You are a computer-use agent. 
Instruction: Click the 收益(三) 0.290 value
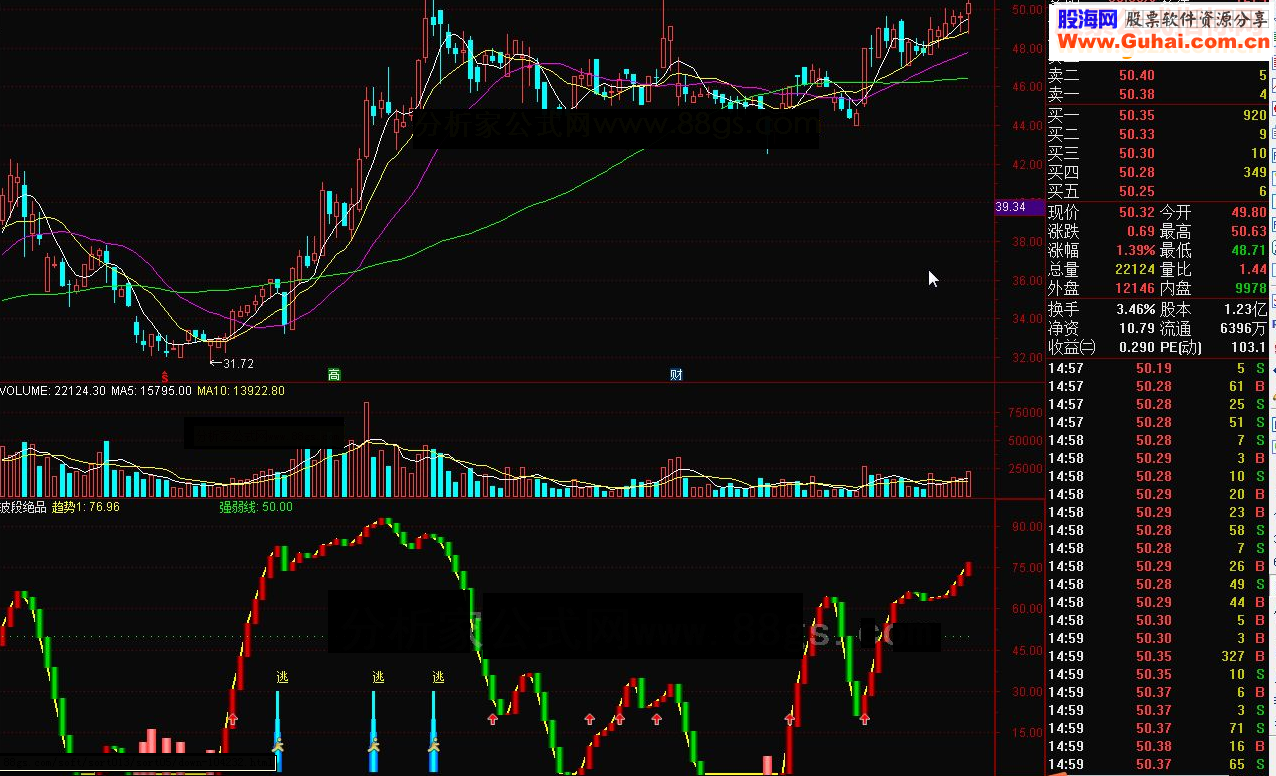pyautogui.click(x=1137, y=347)
